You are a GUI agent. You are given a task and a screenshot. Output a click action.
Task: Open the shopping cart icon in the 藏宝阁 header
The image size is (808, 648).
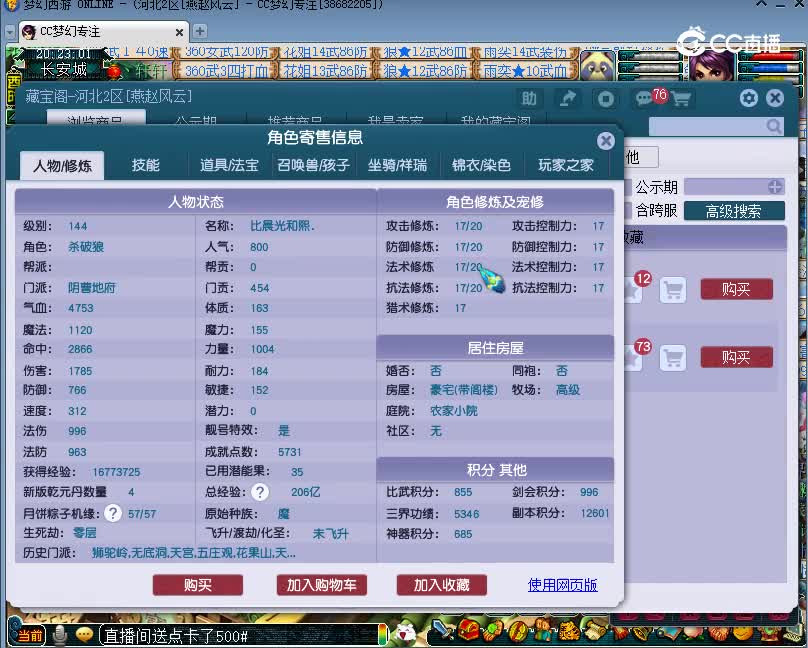pyautogui.click(x=681, y=98)
